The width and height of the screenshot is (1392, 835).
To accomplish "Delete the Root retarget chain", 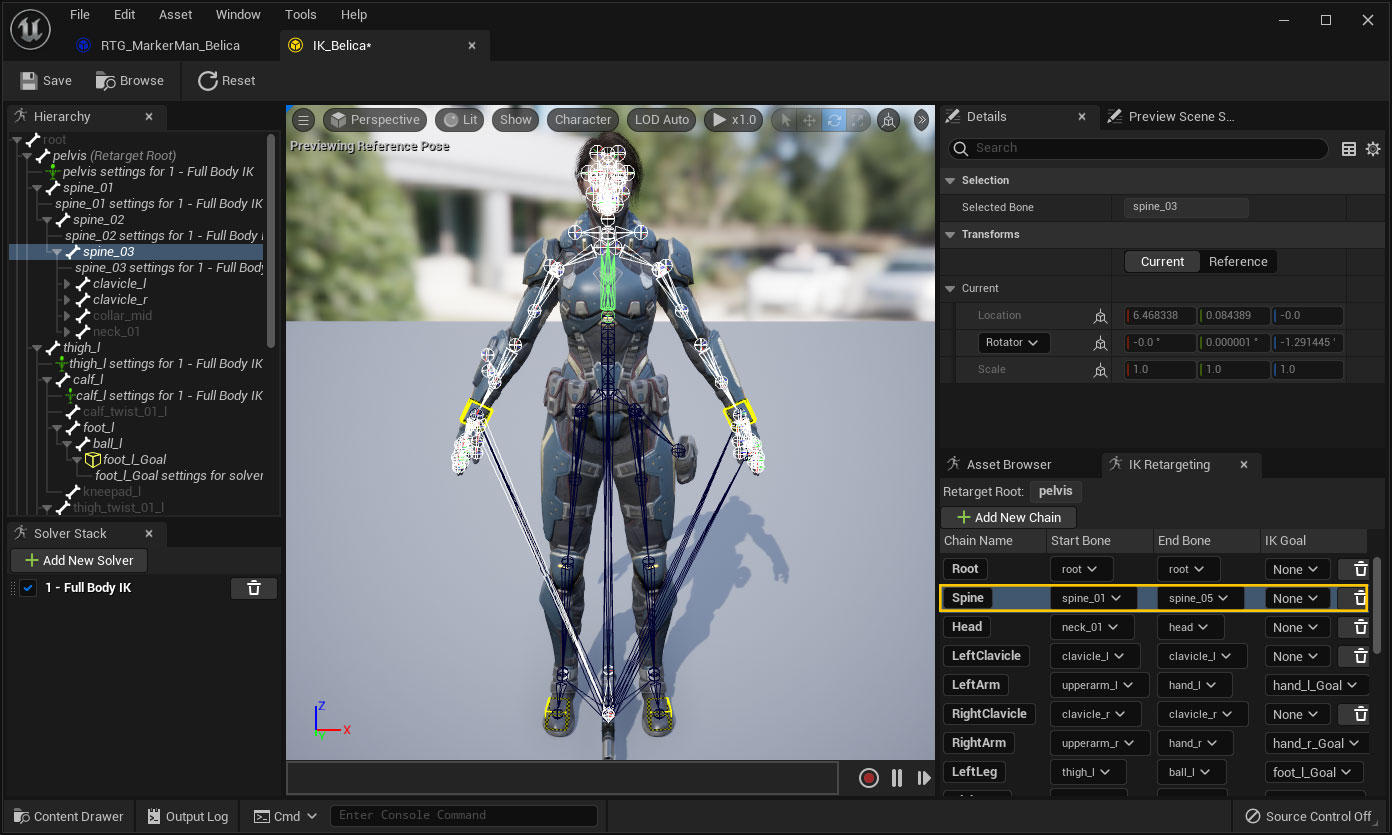I will (x=1360, y=569).
